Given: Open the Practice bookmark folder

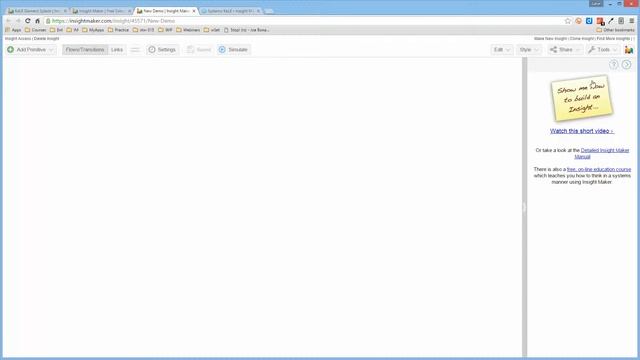Looking at the screenshot, I should pos(118,30).
